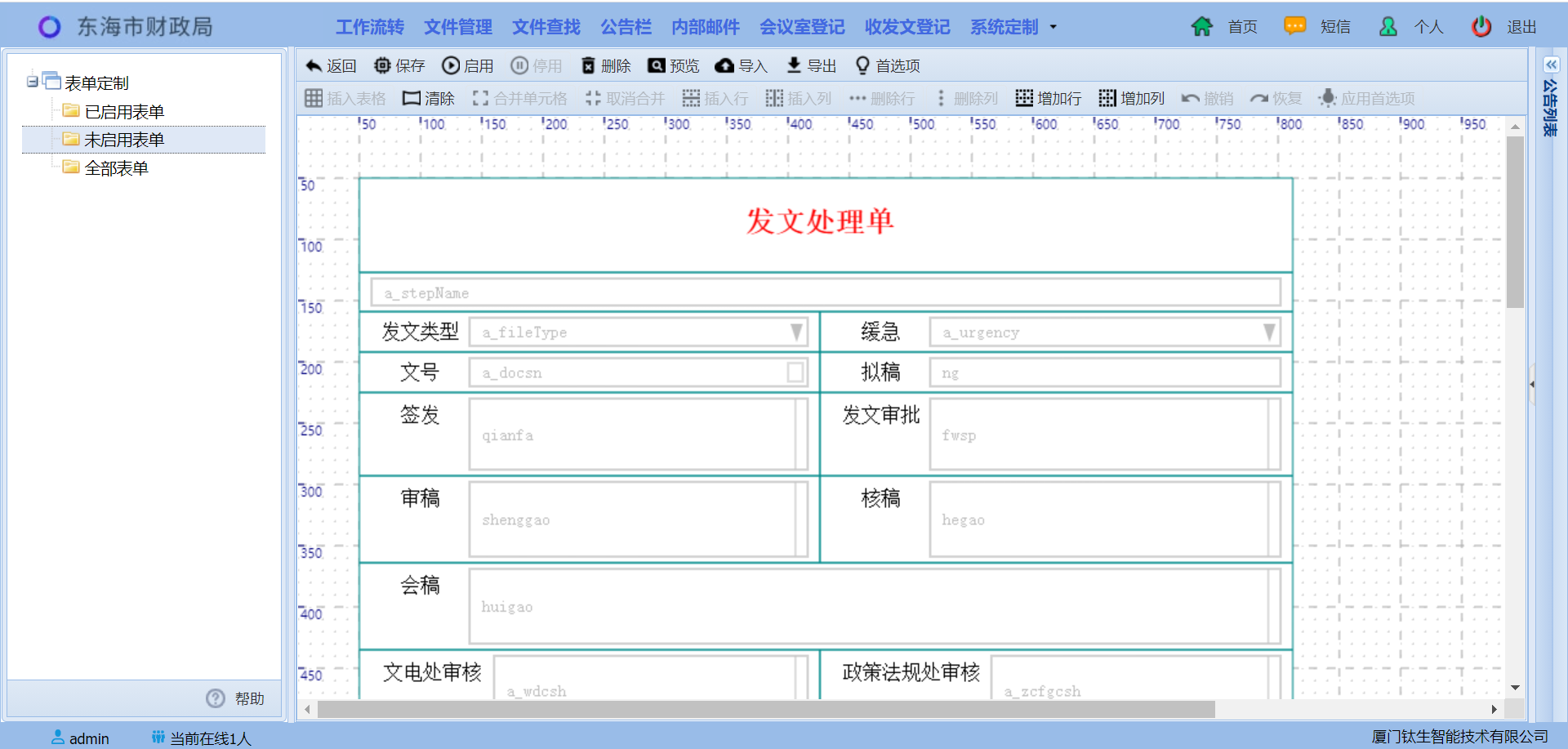Click 删除行 delete row tool

pos(882,99)
